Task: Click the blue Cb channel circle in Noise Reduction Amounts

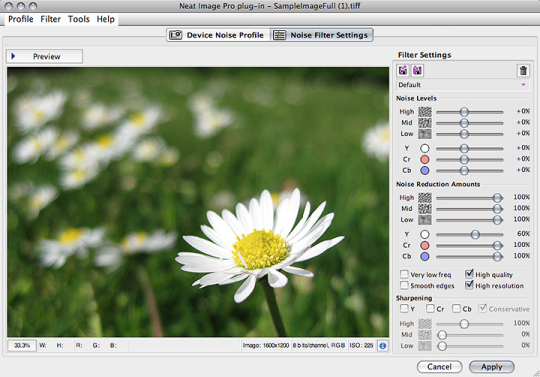Action: point(425,256)
